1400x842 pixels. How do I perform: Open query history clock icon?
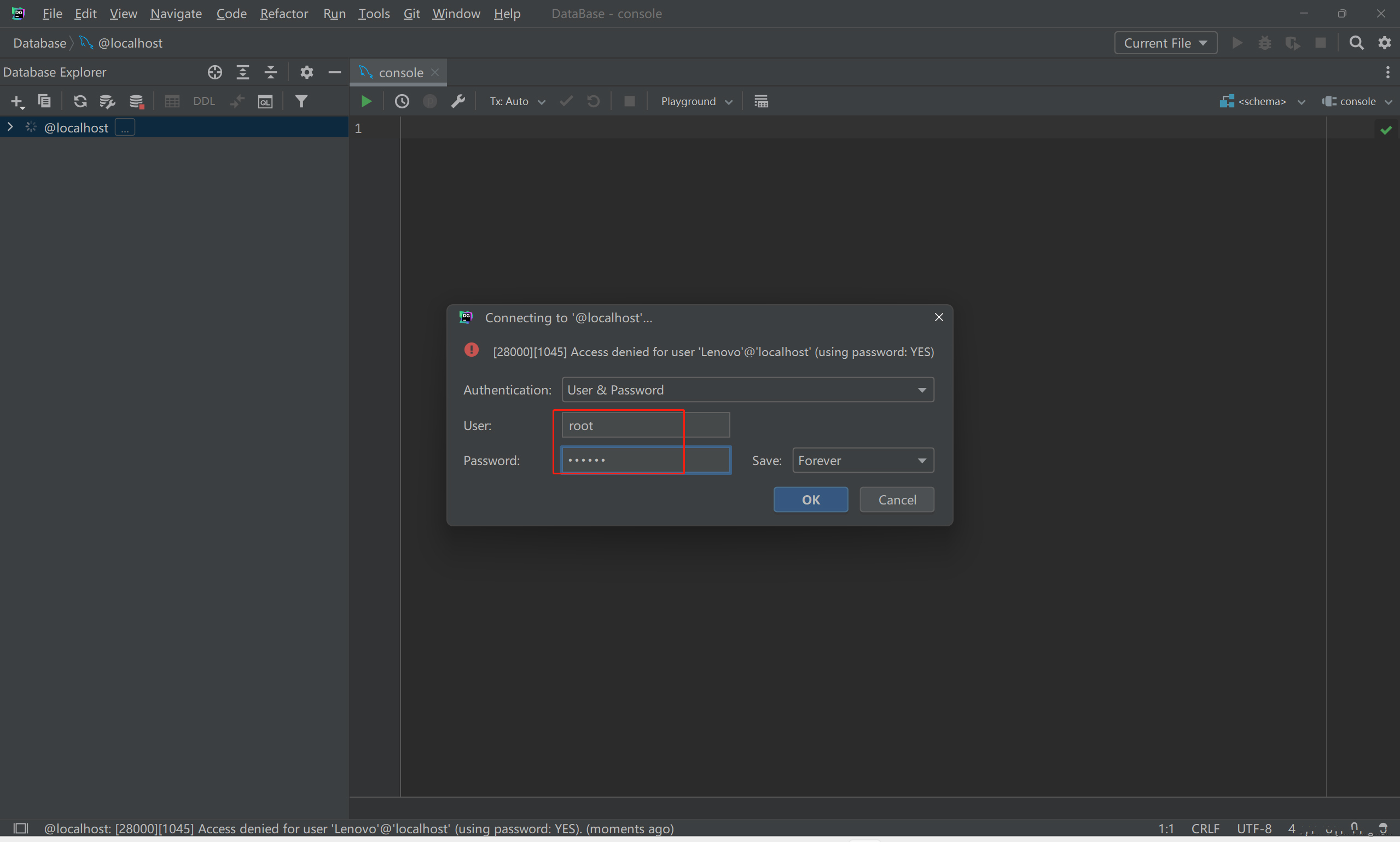402,102
